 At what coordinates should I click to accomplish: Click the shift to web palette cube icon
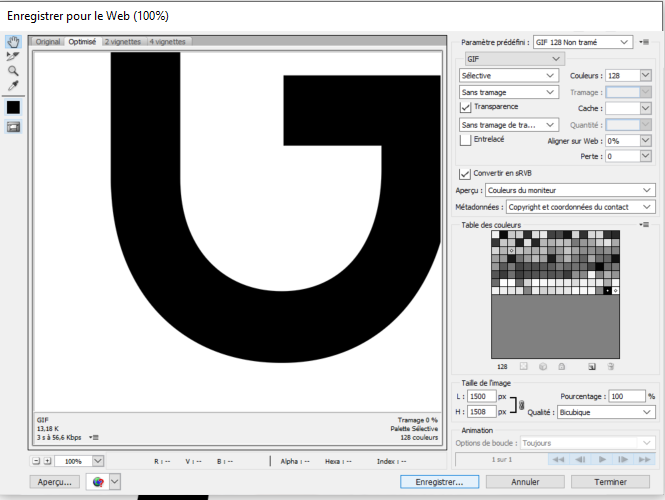coord(543,366)
